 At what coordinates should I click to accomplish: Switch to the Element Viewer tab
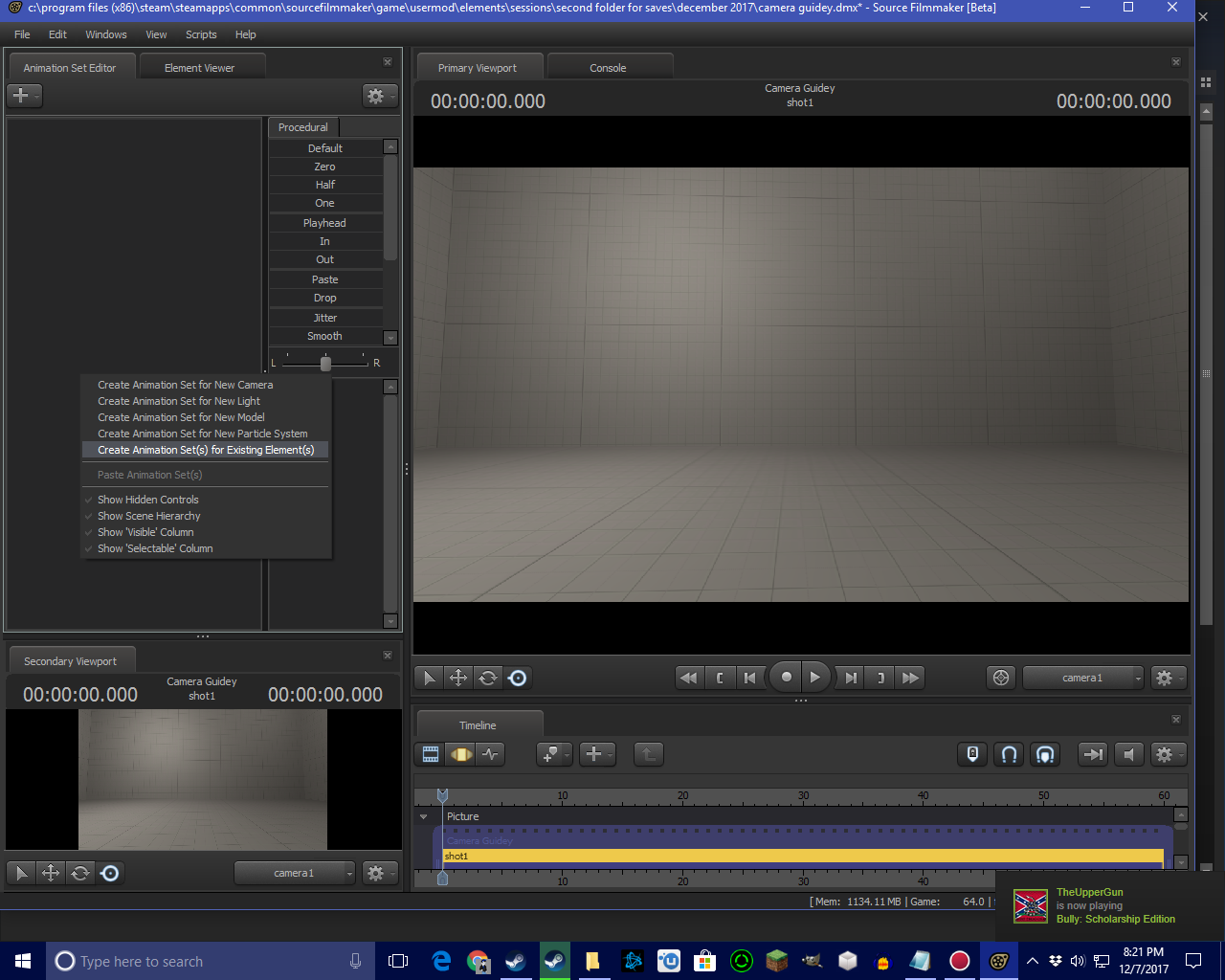[x=199, y=68]
